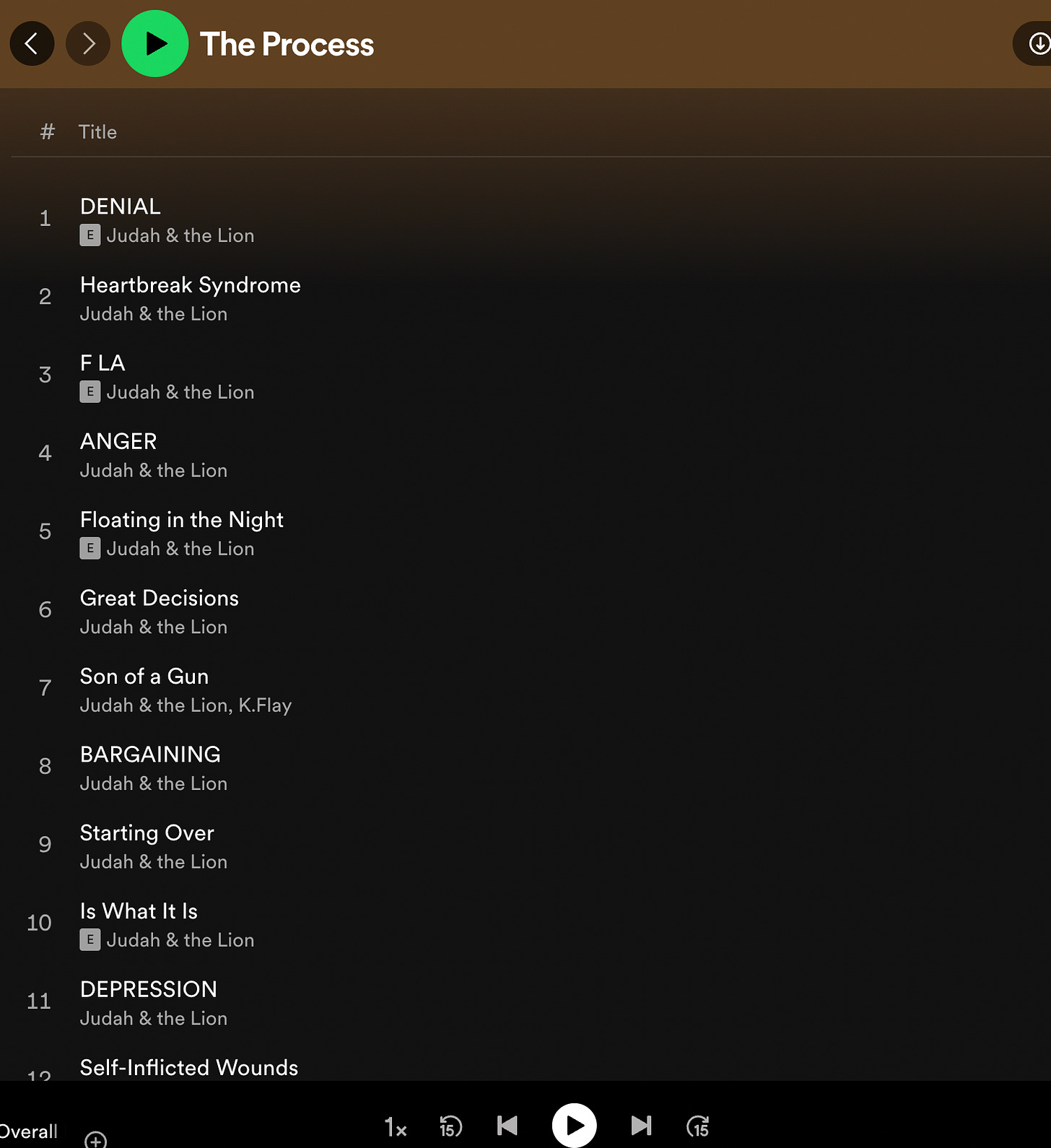This screenshot has width=1051, height=1148.
Task: Select the track Son of a Gun
Action: 144,677
